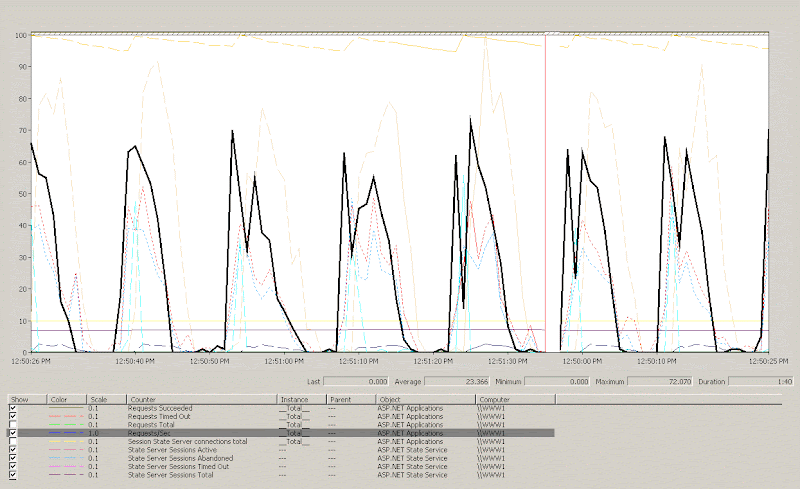Toggle Show checkbox for Requests Succeeded
Screen dimensions: 800x489
tap(13, 408)
